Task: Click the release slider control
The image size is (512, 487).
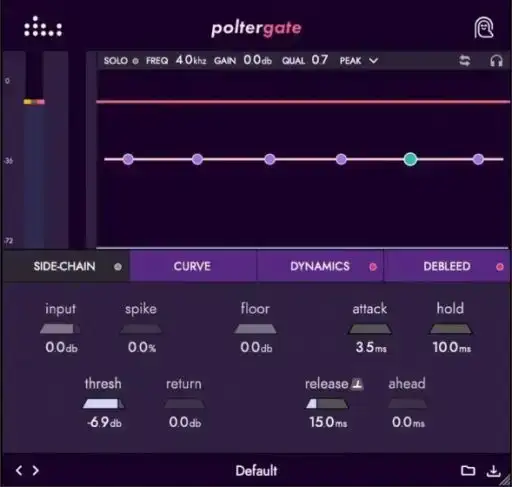Action: coord(327,404)
